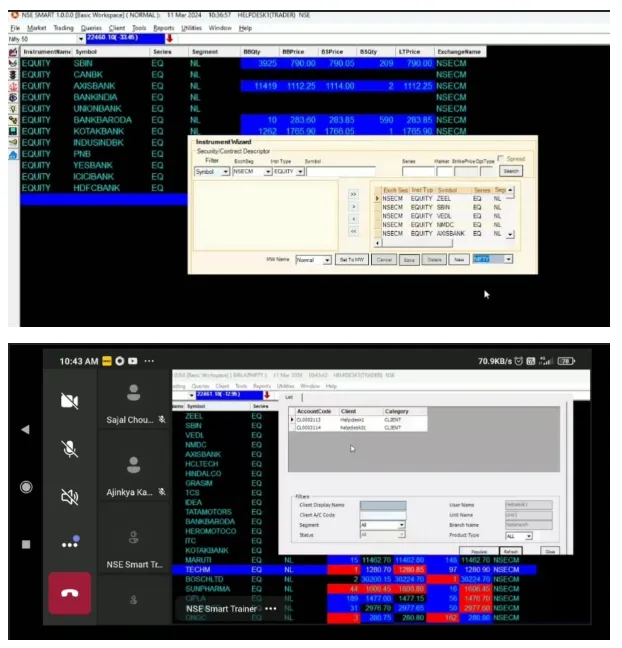Viewport: 622px width, 648px height.
Task: Open the File menu
Action: pyautogui.click(x=15, y=28)
